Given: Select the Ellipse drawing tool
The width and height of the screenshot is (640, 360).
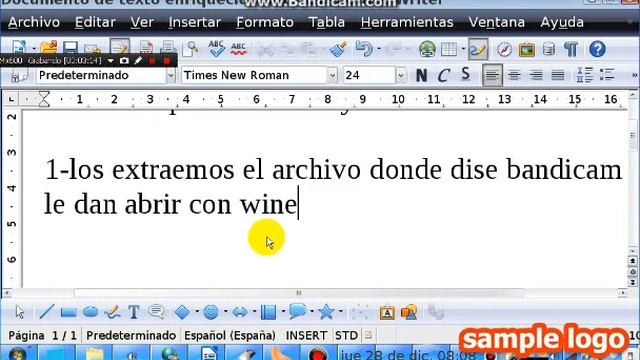Looking at the screenshot, I should click(x=91, y=312).
